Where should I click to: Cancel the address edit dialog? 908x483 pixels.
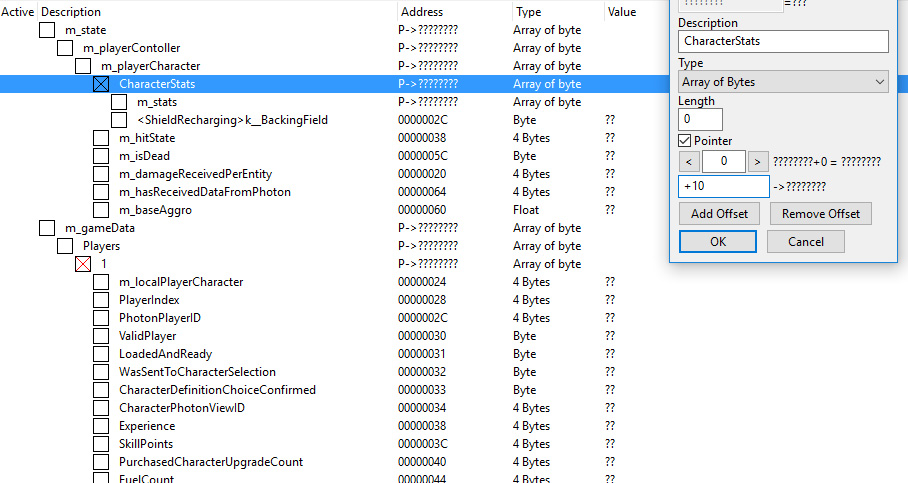coord(805,241)
